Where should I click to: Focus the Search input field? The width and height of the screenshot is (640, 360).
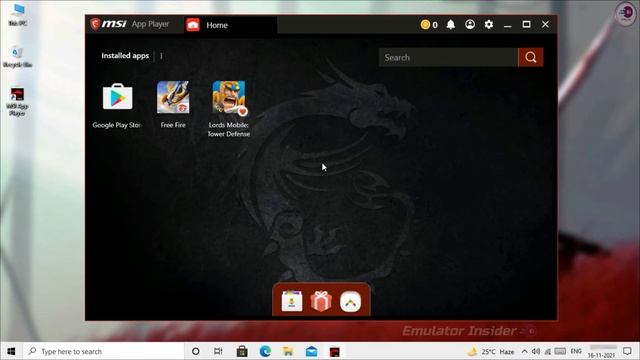click(448, 57)
